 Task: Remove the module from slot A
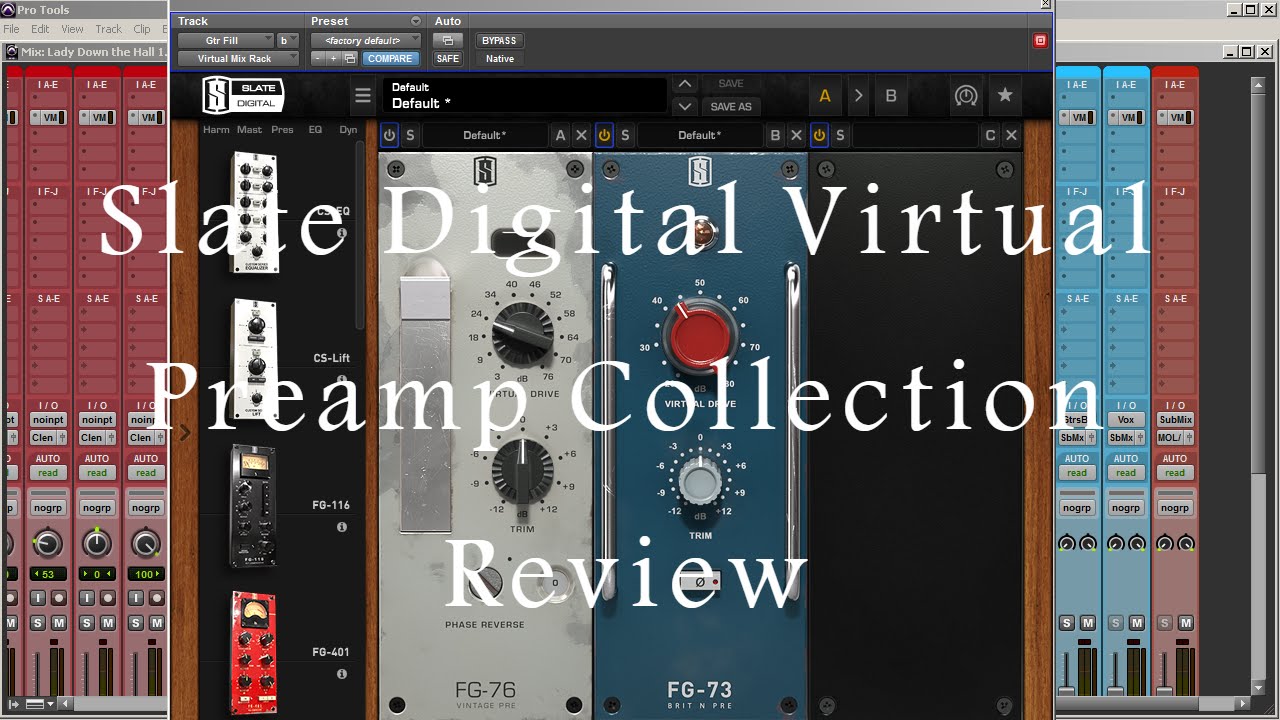581,135
